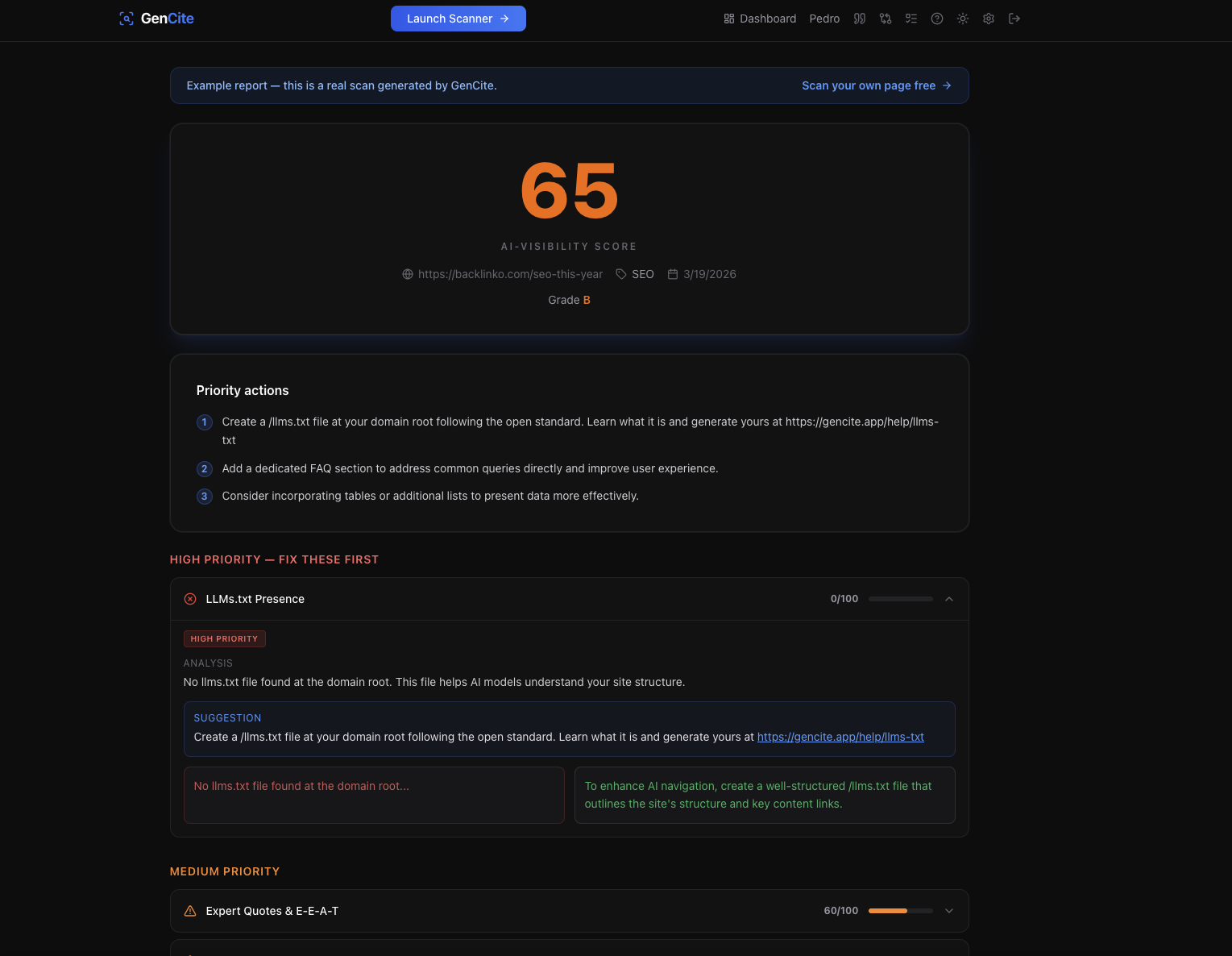Open the gencite.app/help/llms-txt link
Viewport: 1232px width, 956px height.
[x=840, y=737]
